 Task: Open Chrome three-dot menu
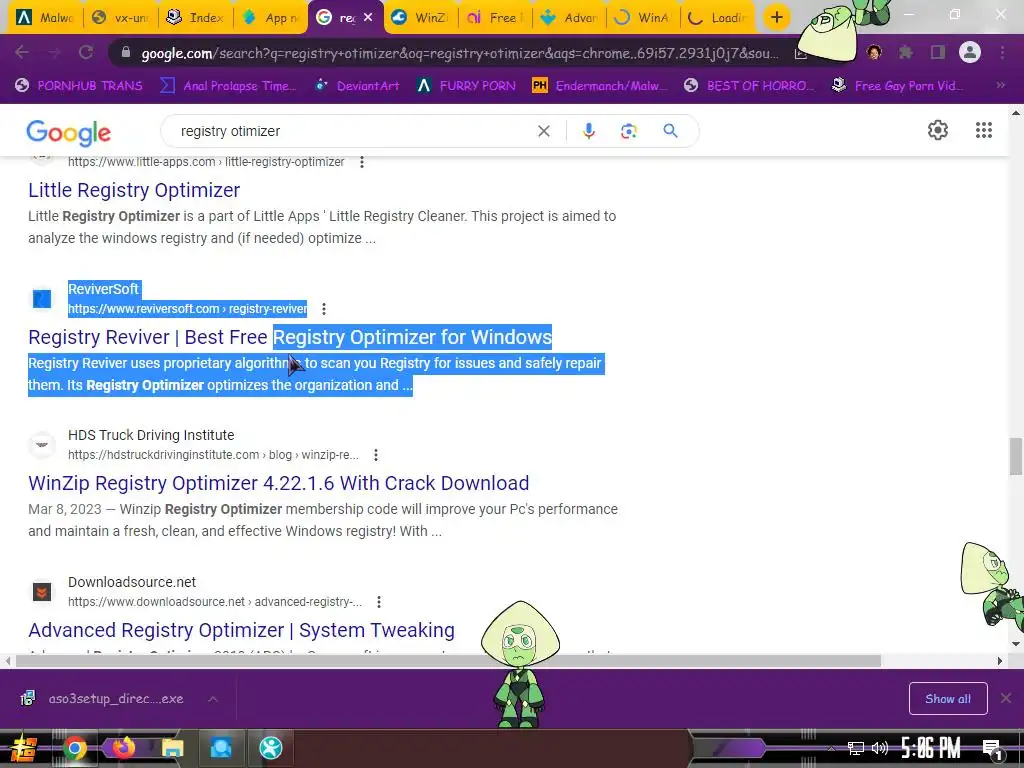pos(1002,52)
